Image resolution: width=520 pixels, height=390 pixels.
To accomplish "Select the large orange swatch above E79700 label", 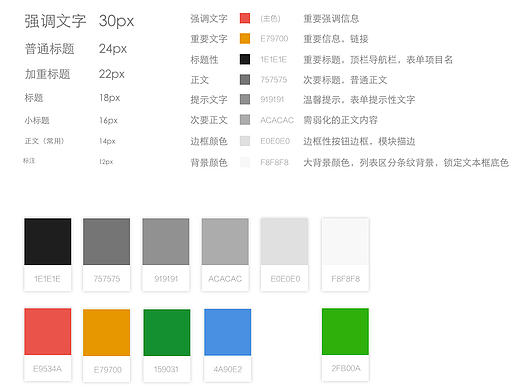I will [107, 332].
